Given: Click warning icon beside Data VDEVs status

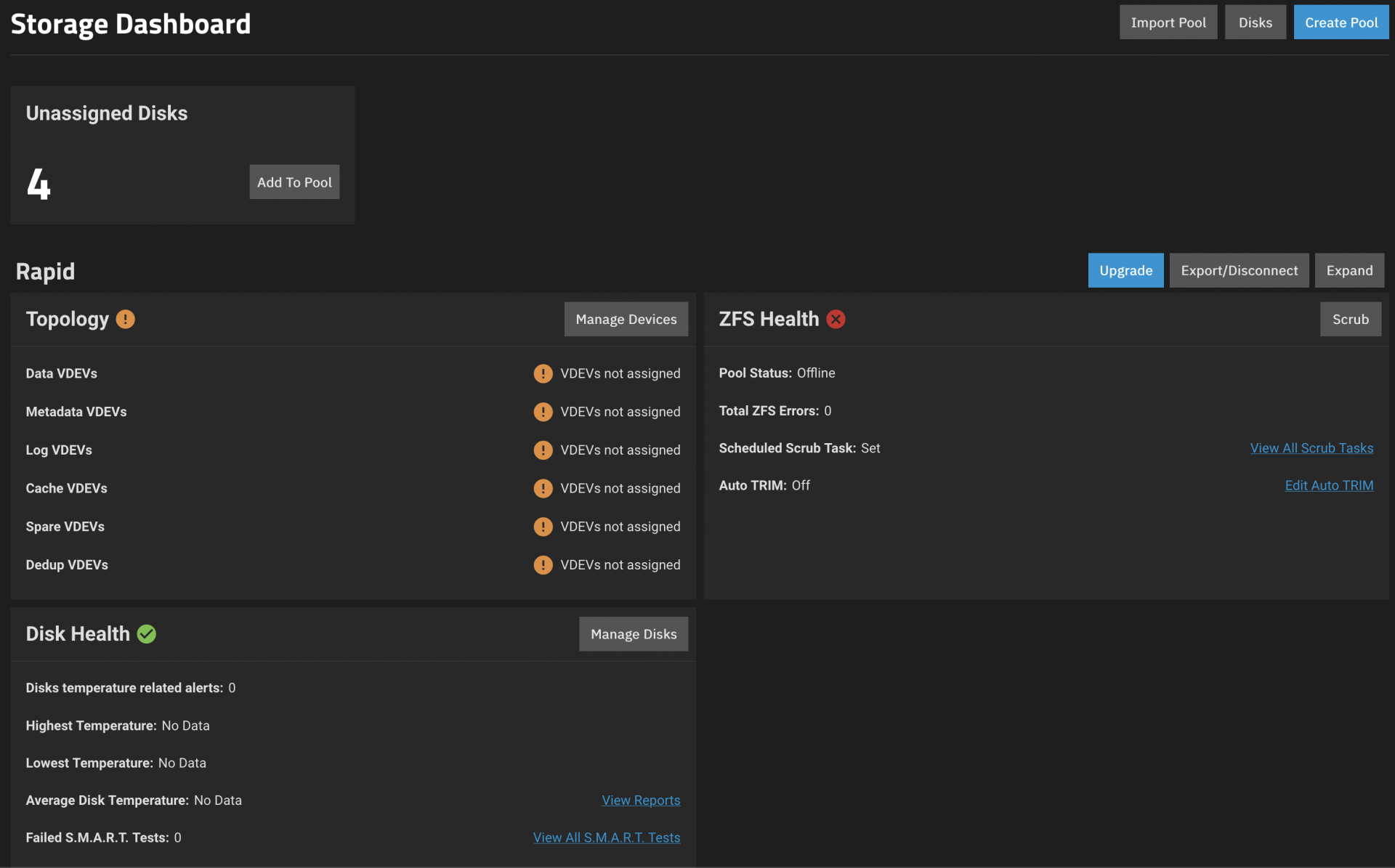Looking at the screenshot, I should coord(543,373).
